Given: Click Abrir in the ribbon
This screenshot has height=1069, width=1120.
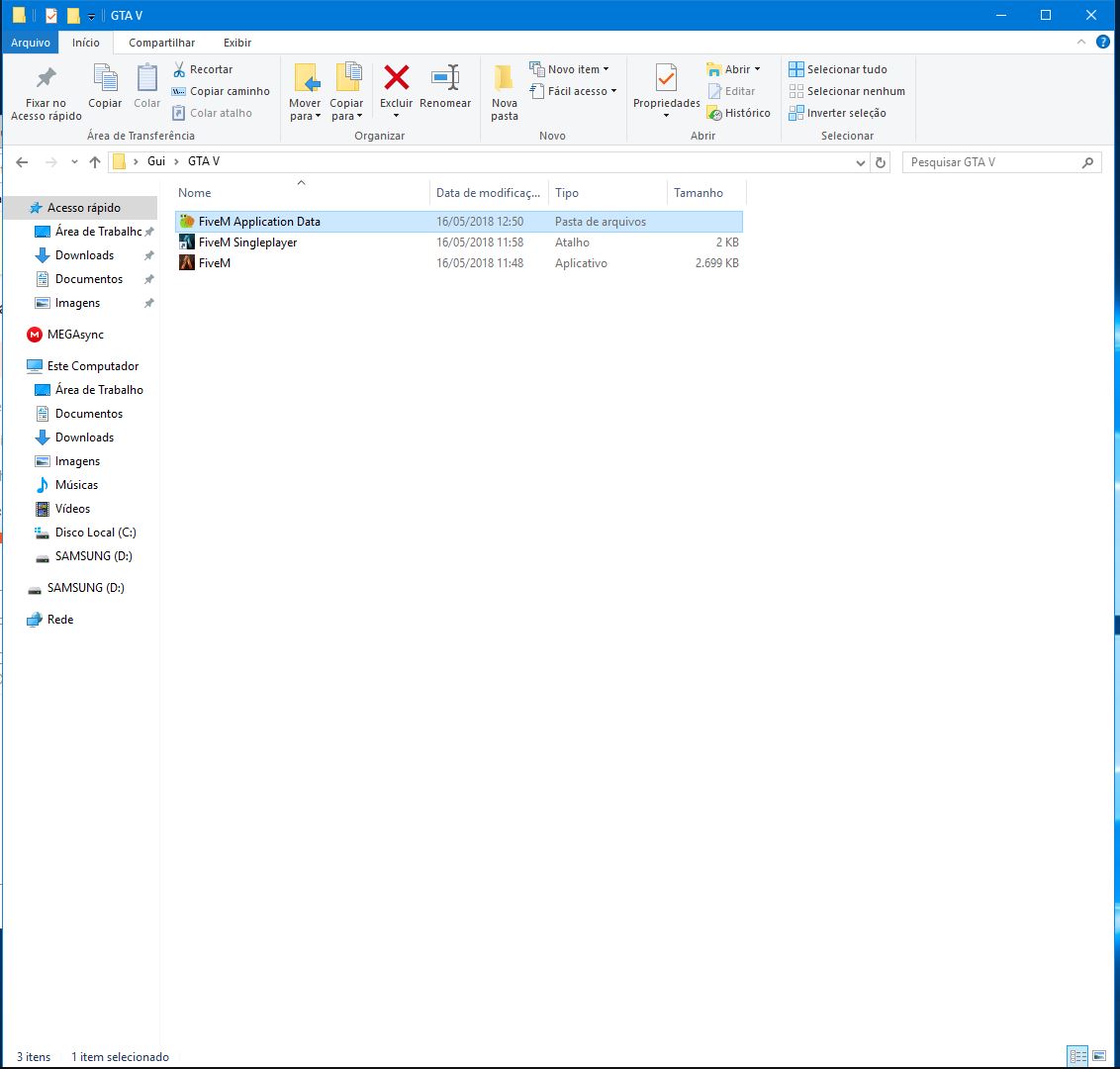Looking at the screenshot, I should click(729, 69).
